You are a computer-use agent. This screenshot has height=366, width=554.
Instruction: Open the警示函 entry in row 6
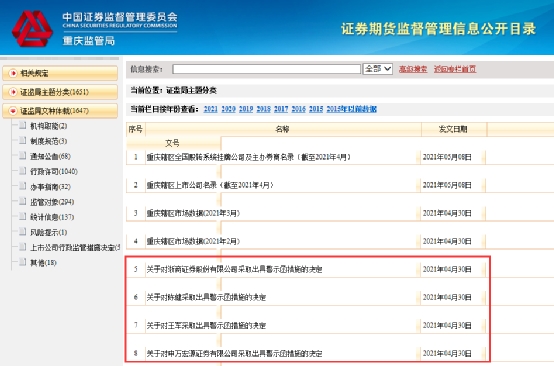tap(206, 297)
